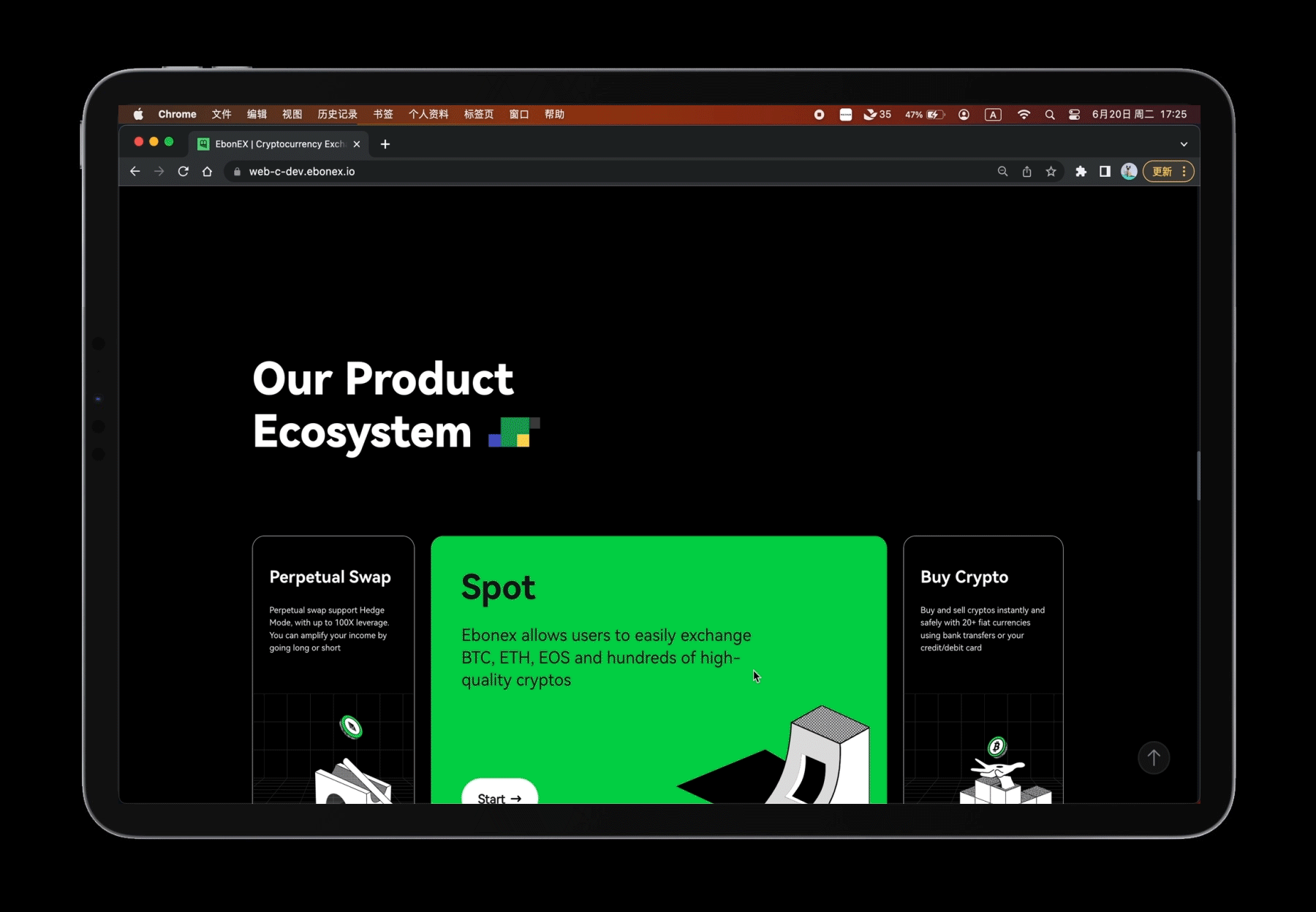Open the 编辑 menu

(257, 114)
